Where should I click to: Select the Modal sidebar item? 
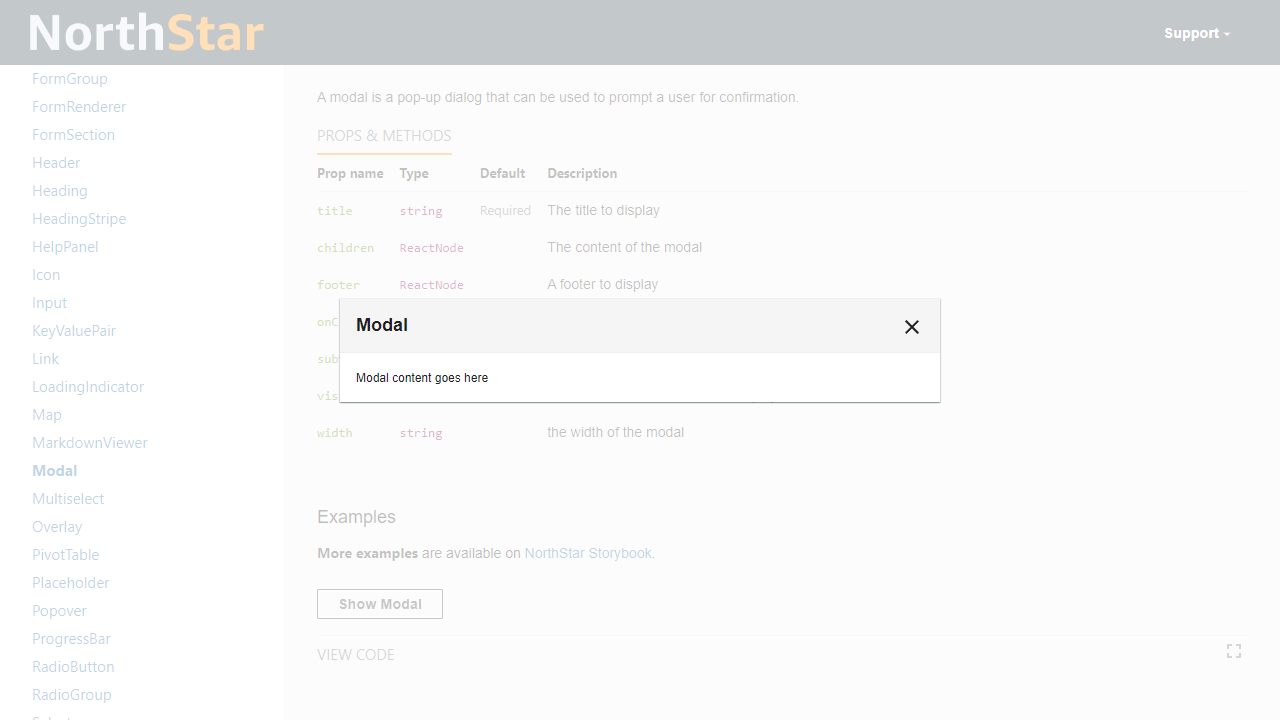pyautogui.click(x=54, y=471)
